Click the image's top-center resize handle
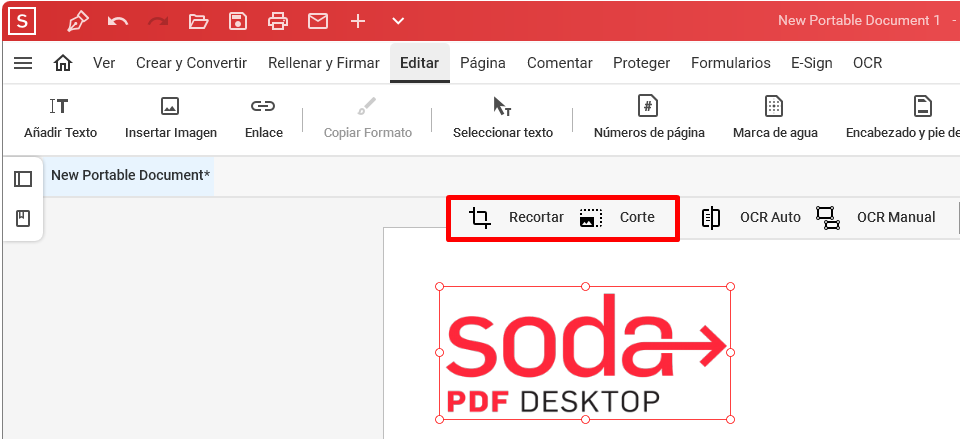This screenshot has height=439, width=960. [585, 287]
